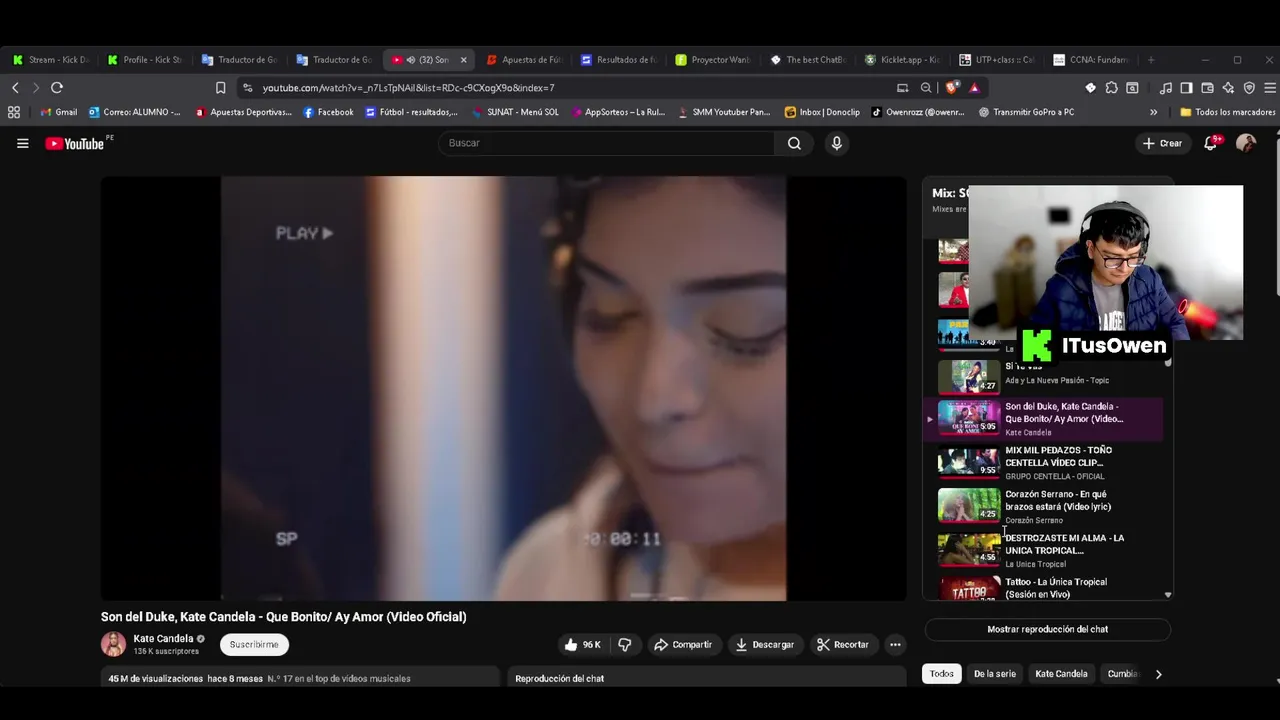Toggle the browser sidebar panel icon
This screenshot has height=720, width=1280.
1186,88
